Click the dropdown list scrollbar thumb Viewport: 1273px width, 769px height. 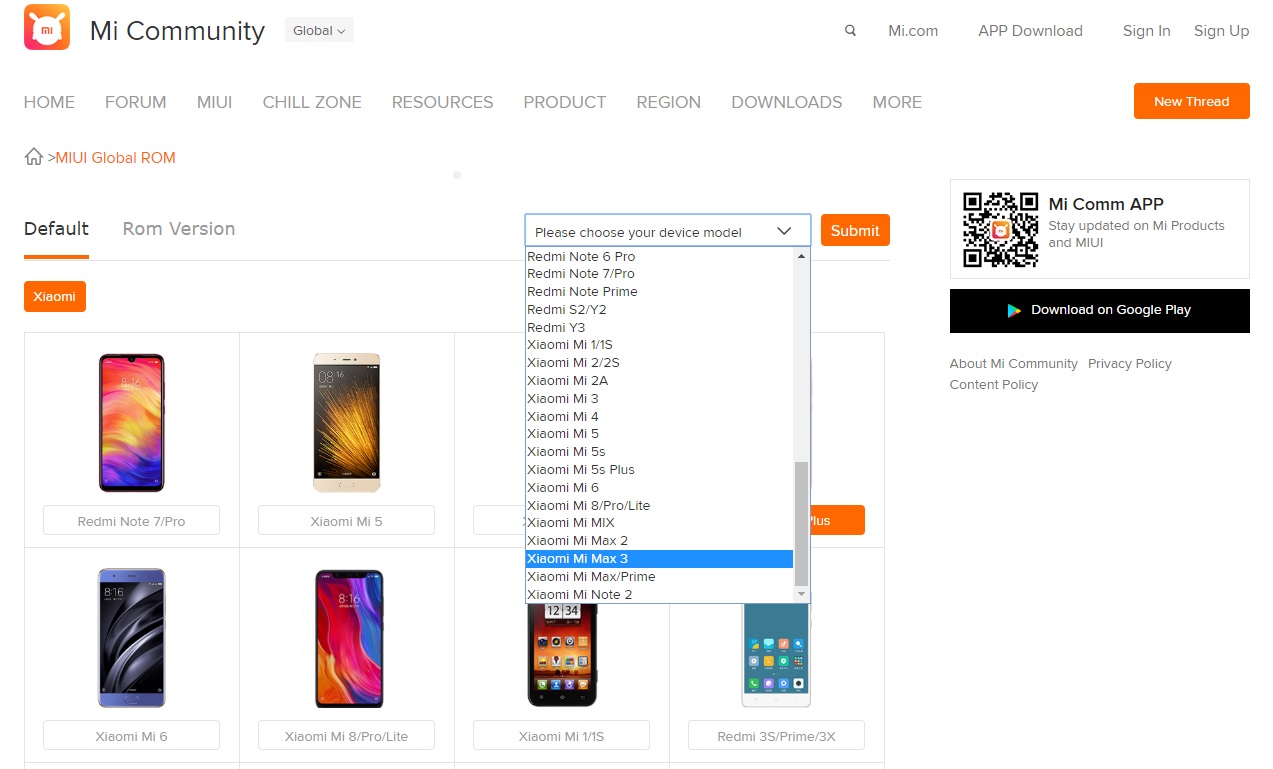click(x=801, y=523)
